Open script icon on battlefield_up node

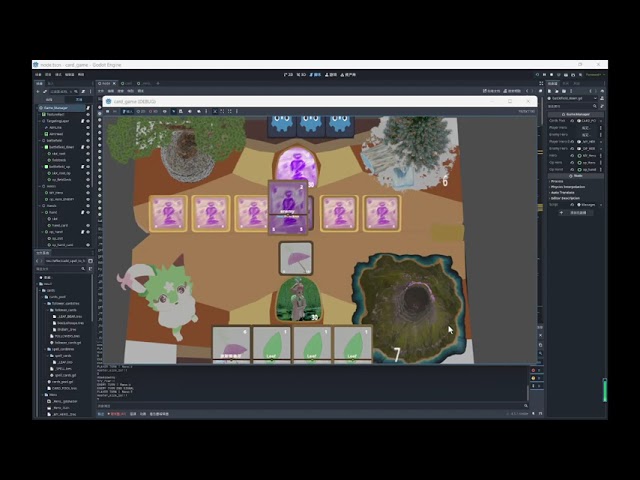tap(82, 167)
